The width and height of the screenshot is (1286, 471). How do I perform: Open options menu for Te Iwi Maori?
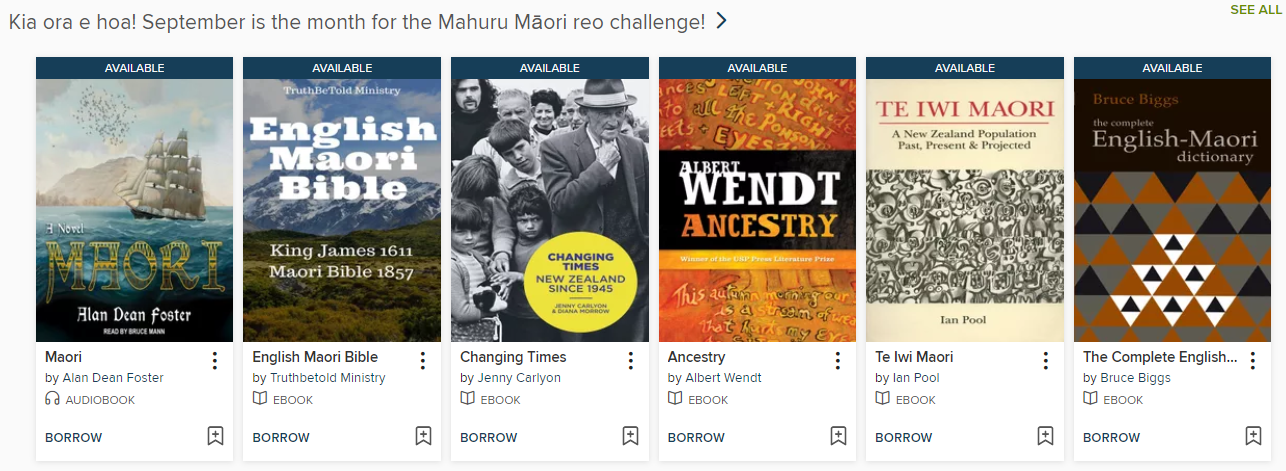point(1045,361)
